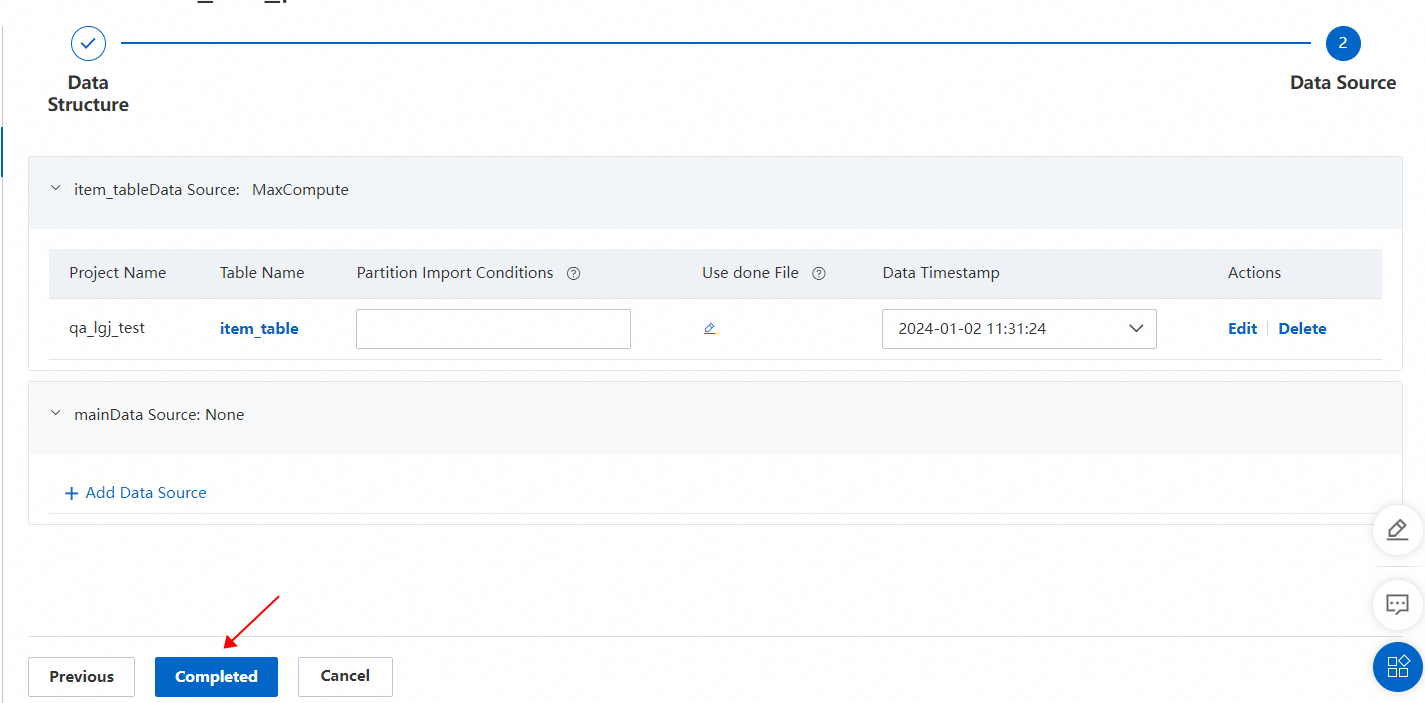Collapse the item_table Data Source section
Image resolution: width=1425 pixels, height=703 pixels.
pyautogui.click(x=56, y=189)
